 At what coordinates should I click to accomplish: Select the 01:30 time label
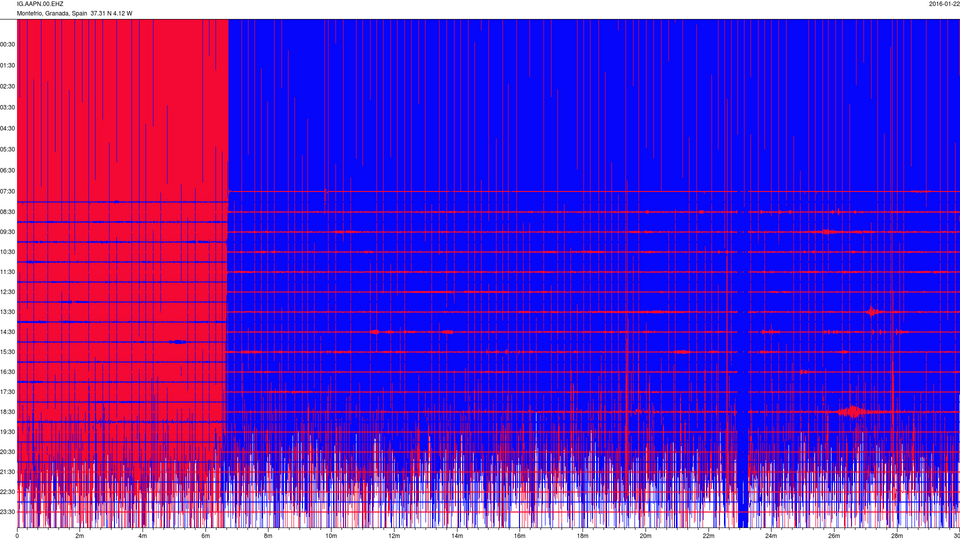[x=7, y=66]
